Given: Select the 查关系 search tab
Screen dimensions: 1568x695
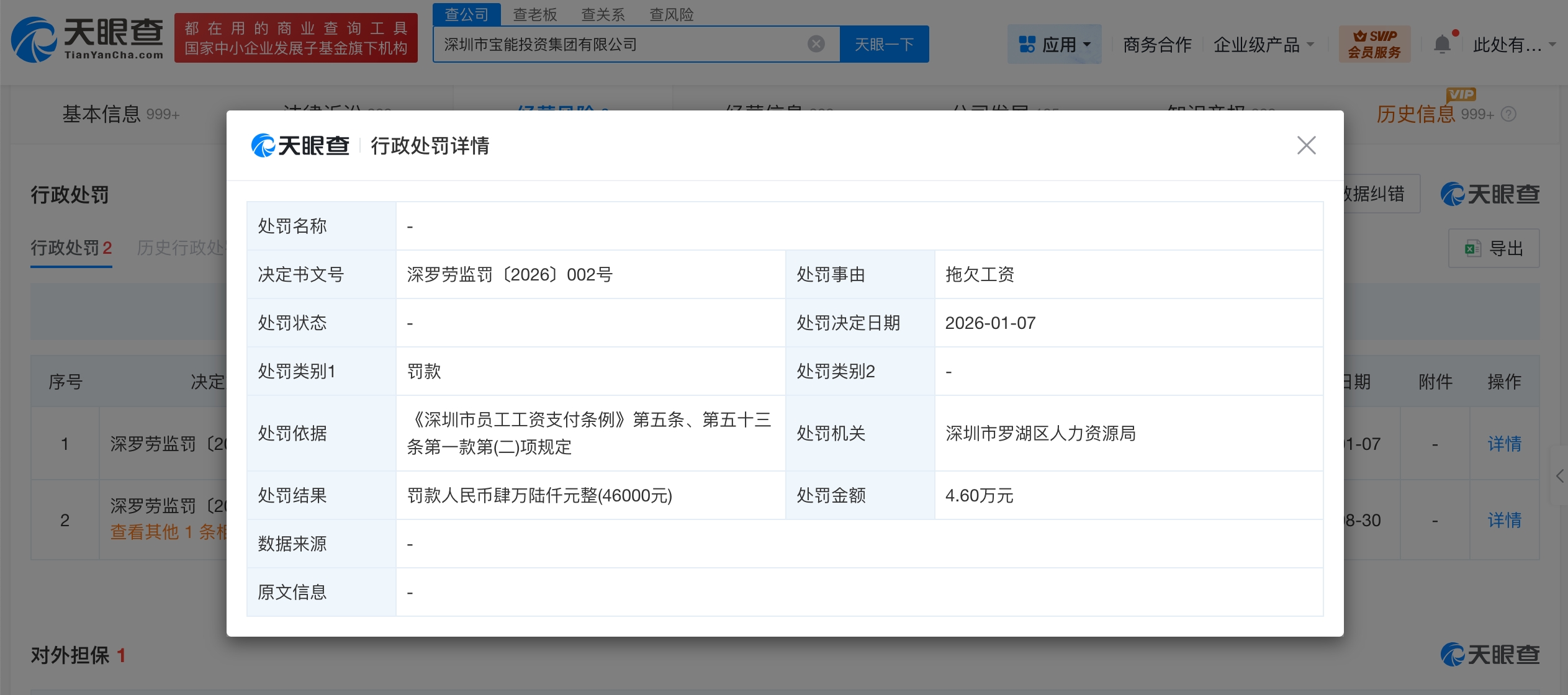Looking at the screenshot, I should pos(603,14).
